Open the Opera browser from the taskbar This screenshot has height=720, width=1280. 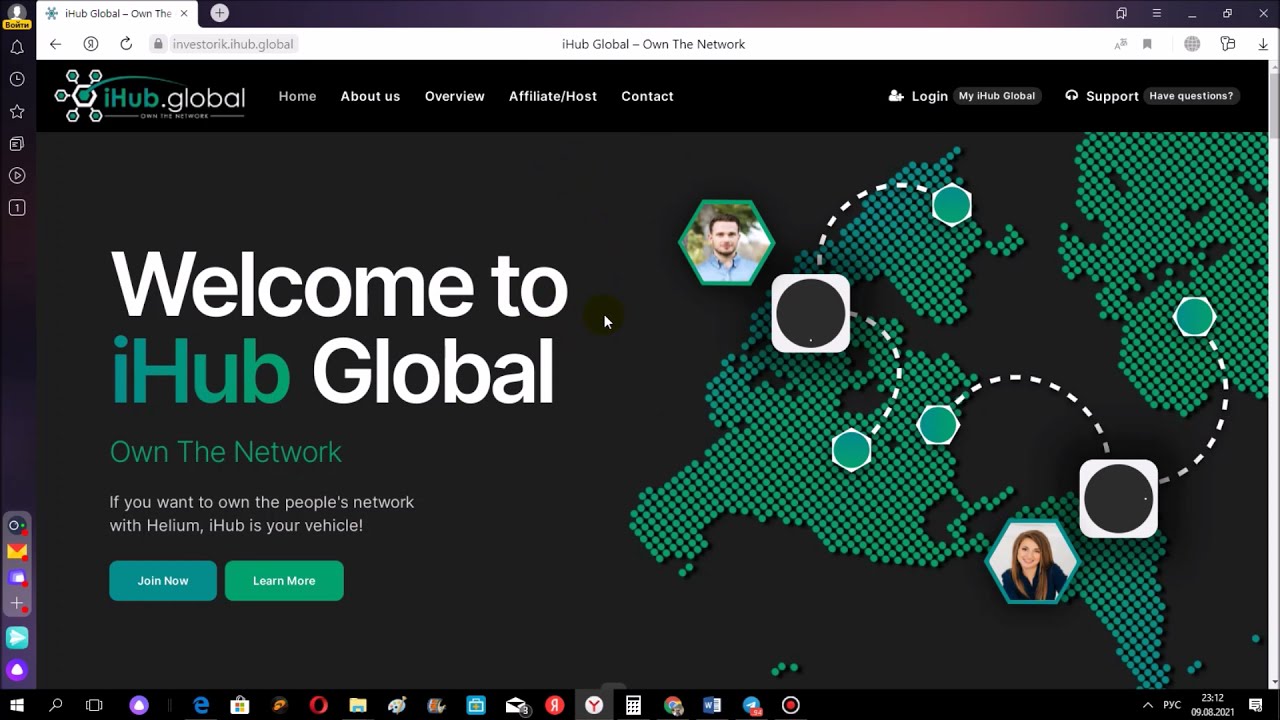(319, 705)
